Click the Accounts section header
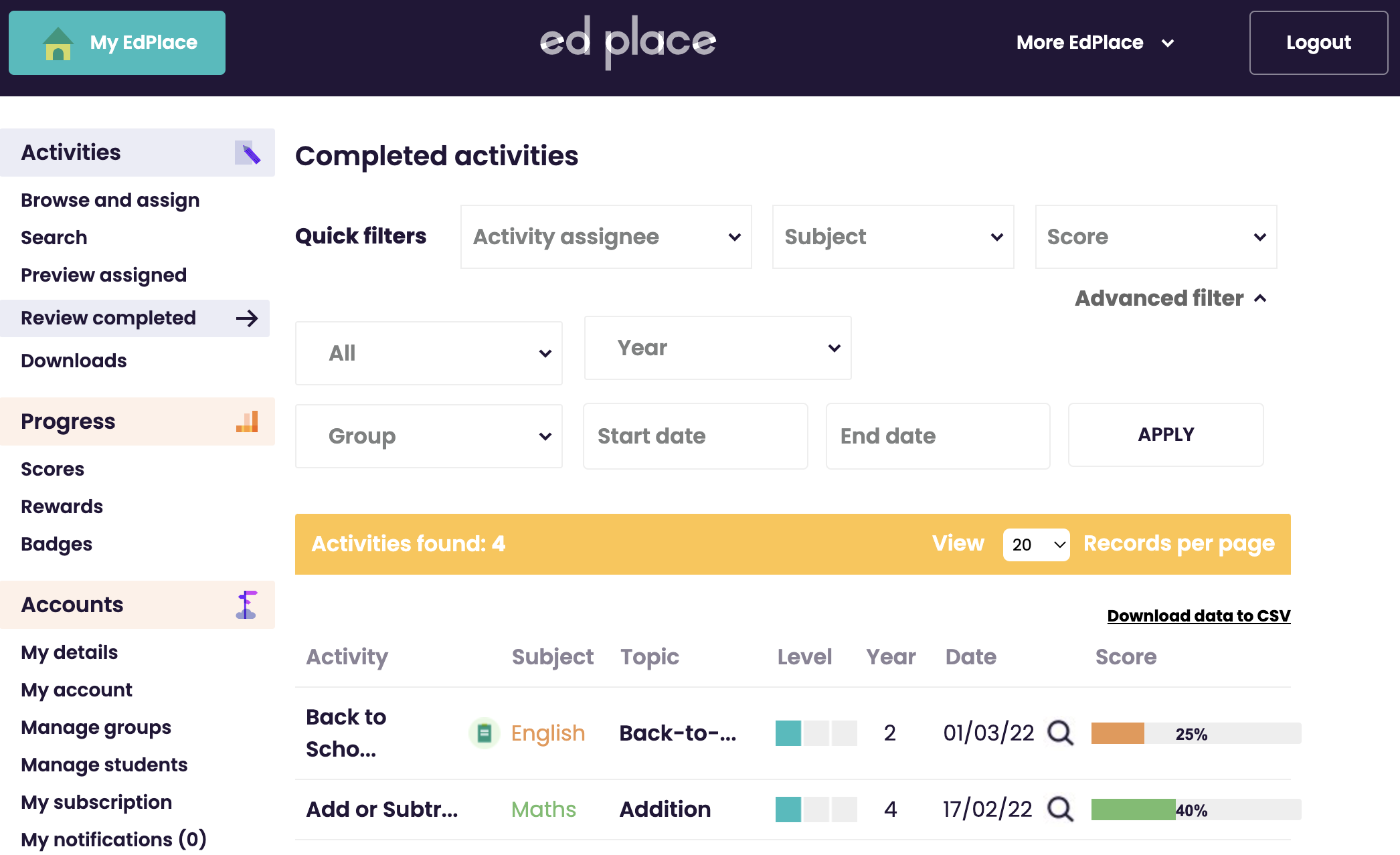The width and height of the screenshot is (1400, 855). click(x=137, y=605)
